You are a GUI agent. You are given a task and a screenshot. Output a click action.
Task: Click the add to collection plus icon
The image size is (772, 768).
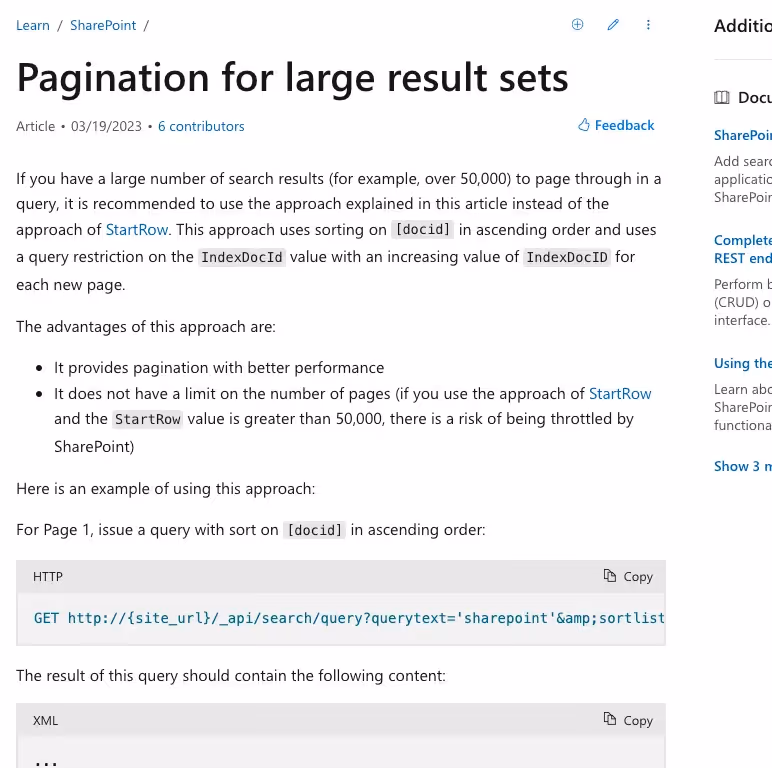[578, 25]
